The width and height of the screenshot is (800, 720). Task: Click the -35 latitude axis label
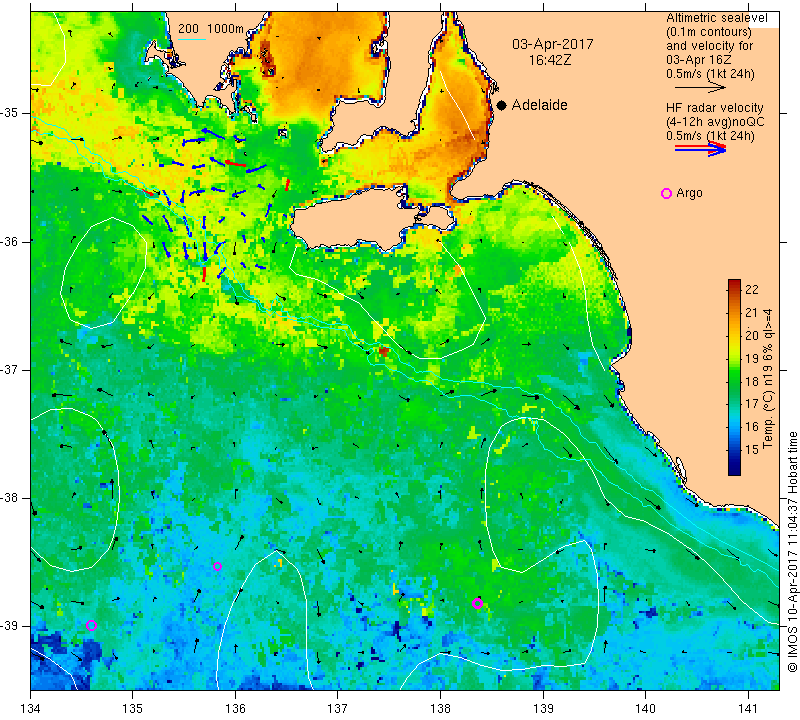(9, 113)
